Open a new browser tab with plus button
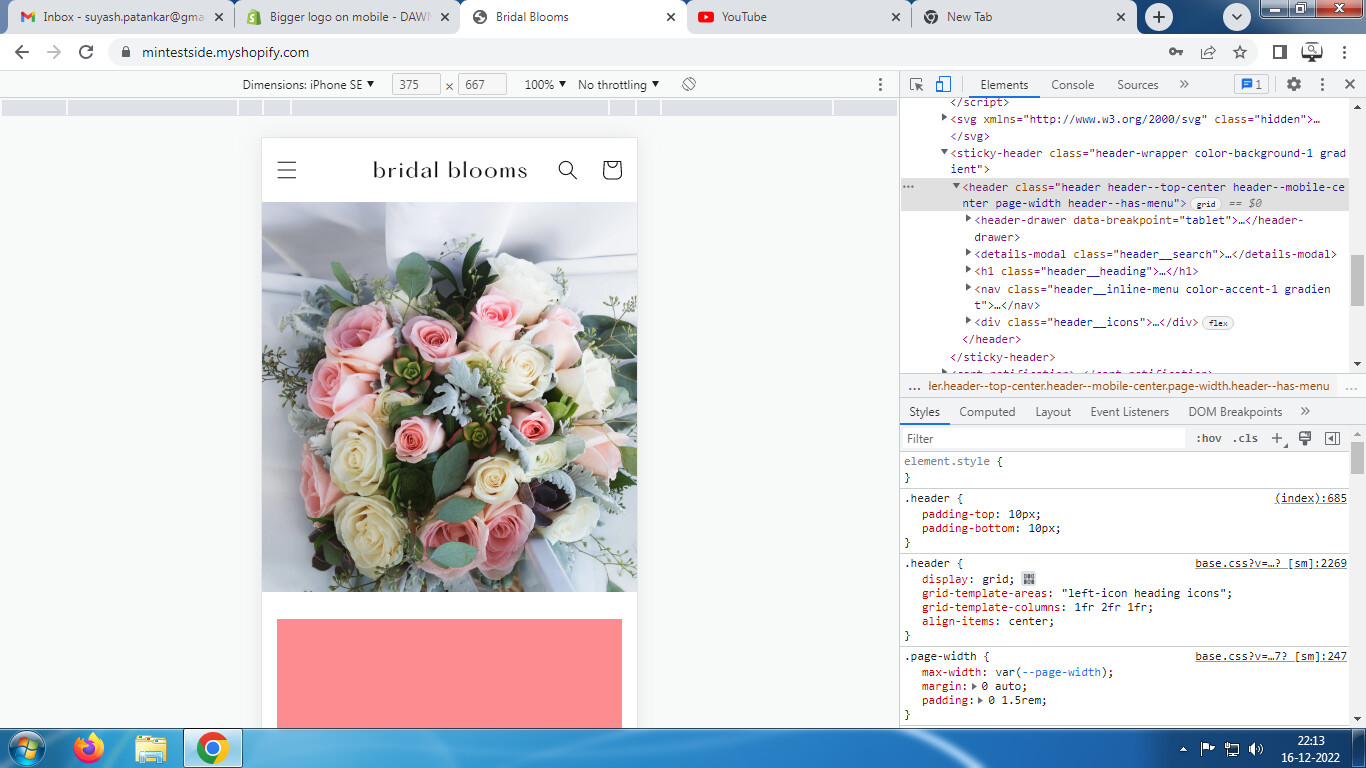1366x768 pixels. 1159,16
